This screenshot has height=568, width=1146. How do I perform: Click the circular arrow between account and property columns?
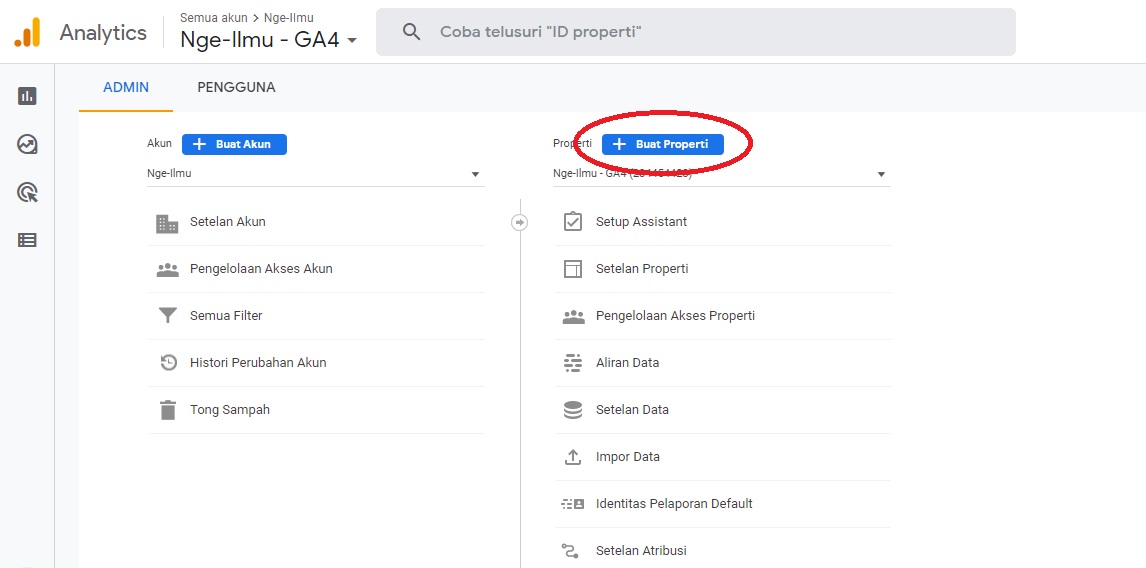tap(520, 222)
